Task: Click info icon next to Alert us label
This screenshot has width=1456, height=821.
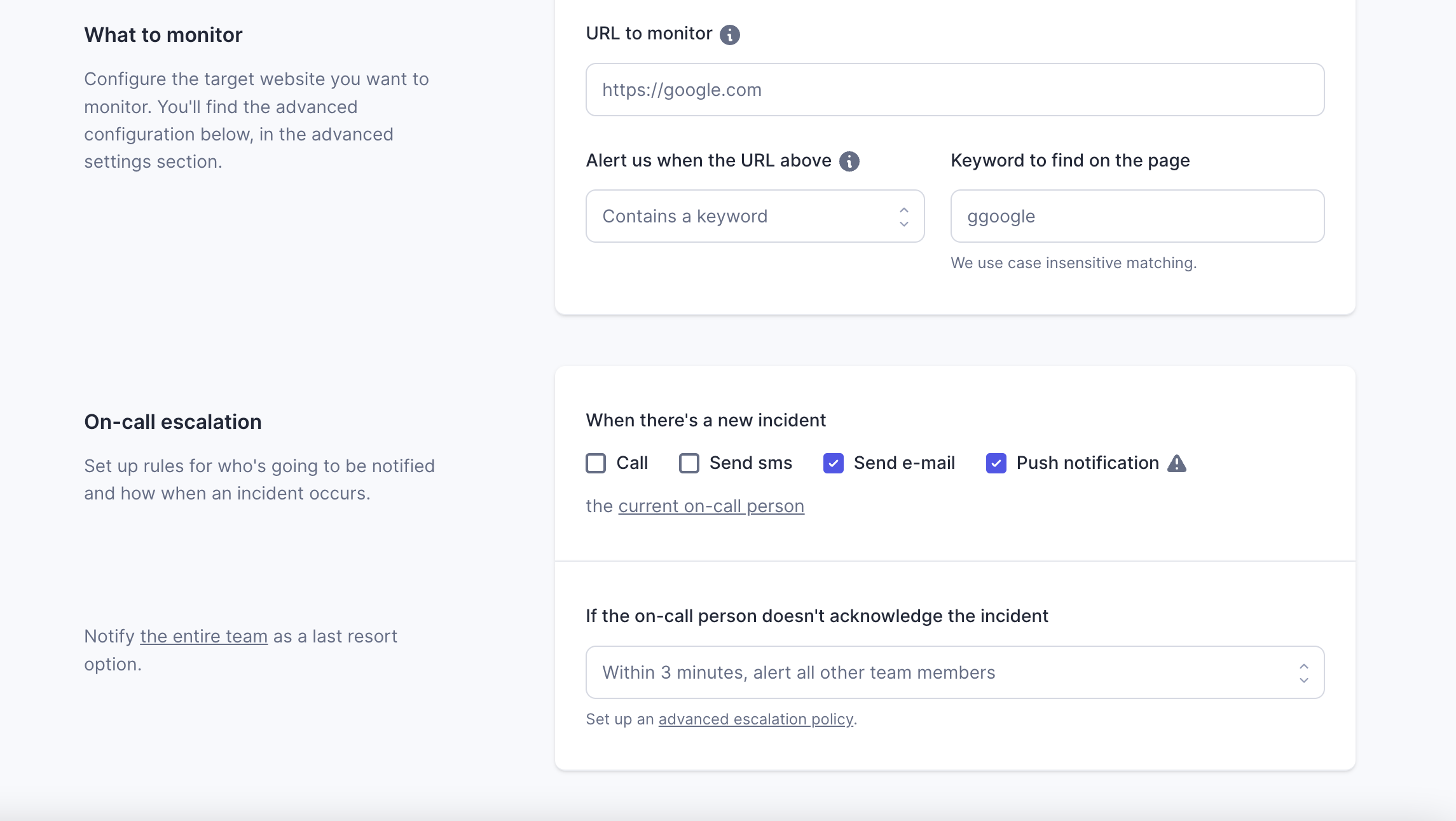Action: (x=849, y=161)
